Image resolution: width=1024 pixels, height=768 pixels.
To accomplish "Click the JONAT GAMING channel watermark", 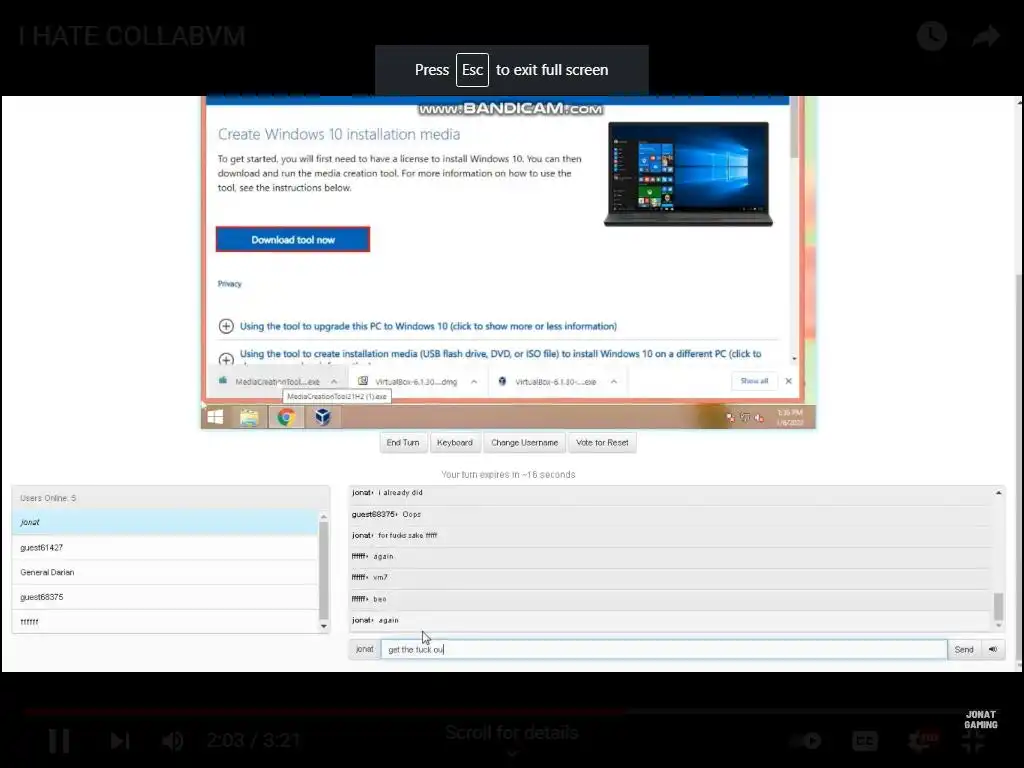I will pos(981,719).
